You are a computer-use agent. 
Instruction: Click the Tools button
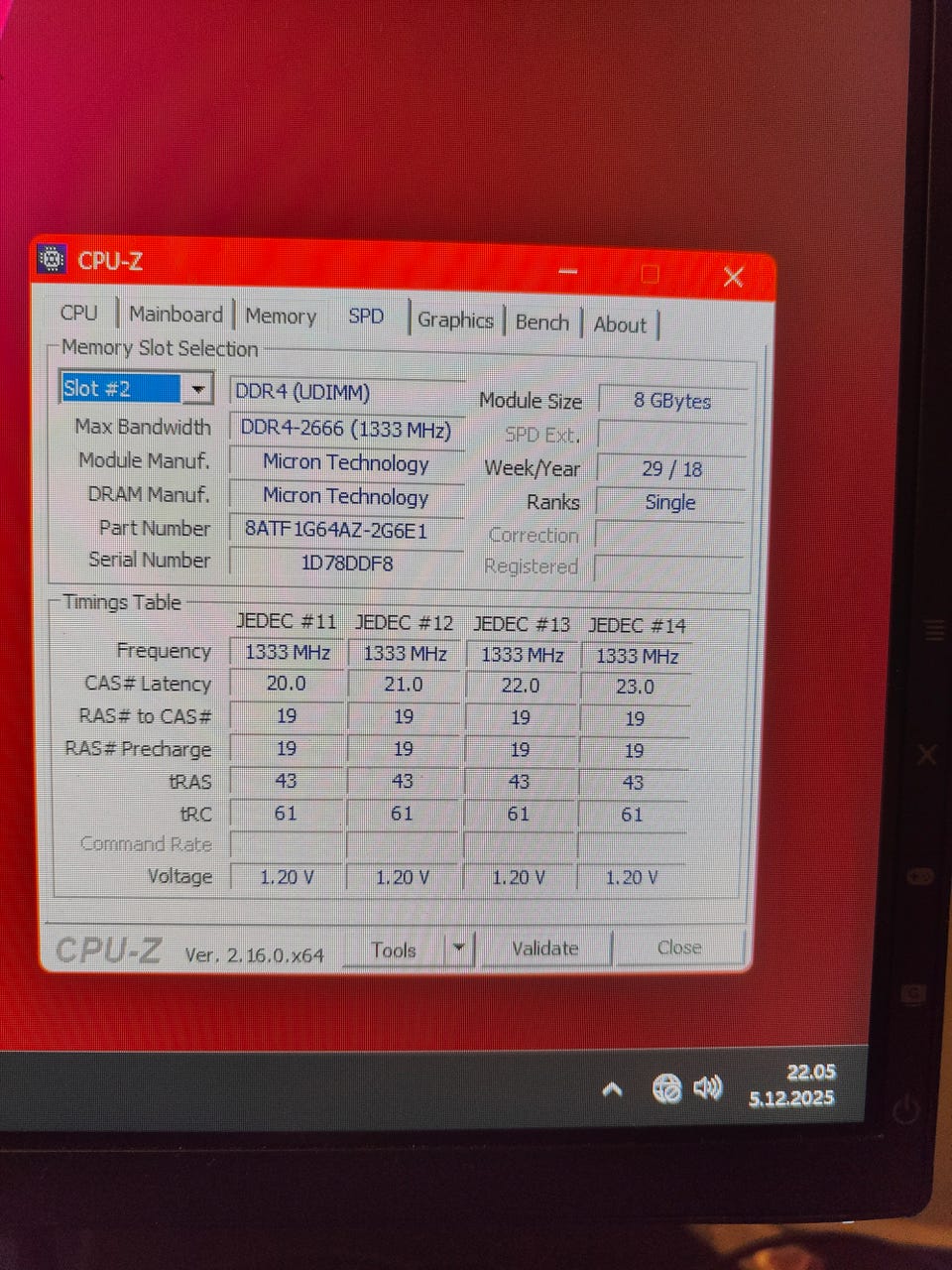[x=394, y=950]
